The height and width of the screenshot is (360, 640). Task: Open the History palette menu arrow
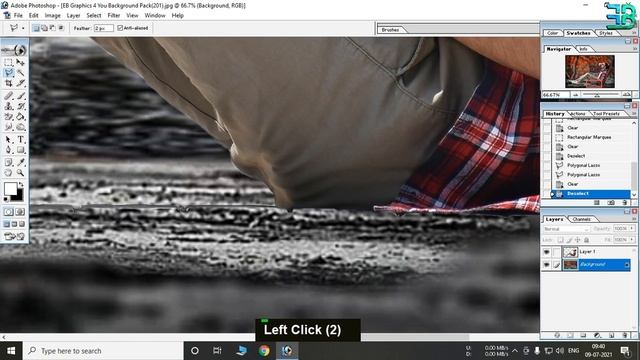(634, 114)
